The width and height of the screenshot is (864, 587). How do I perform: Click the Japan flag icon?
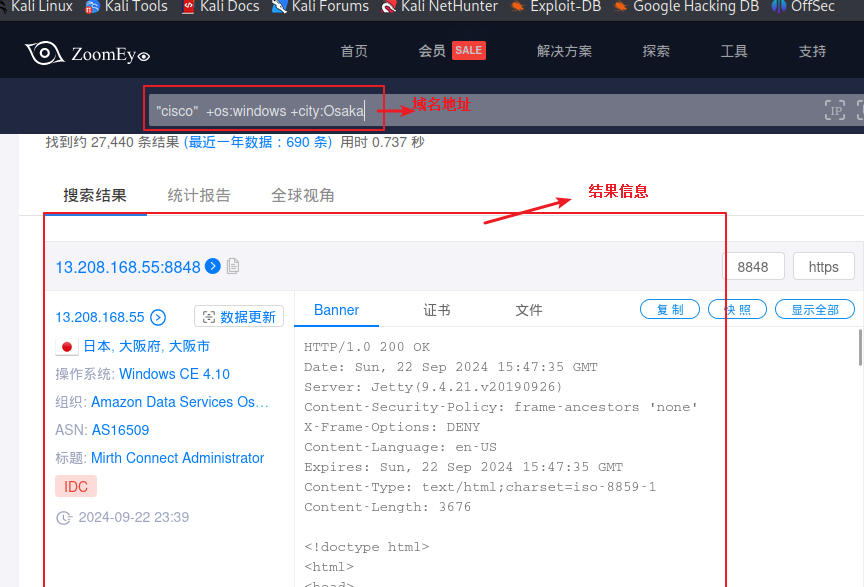pyautogui.click(x=67, y=347)
